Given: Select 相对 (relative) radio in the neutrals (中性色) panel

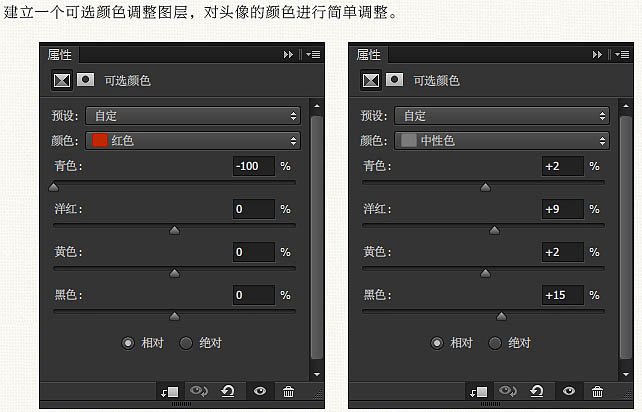Looking at the screenshot, I should click(437, 343).
